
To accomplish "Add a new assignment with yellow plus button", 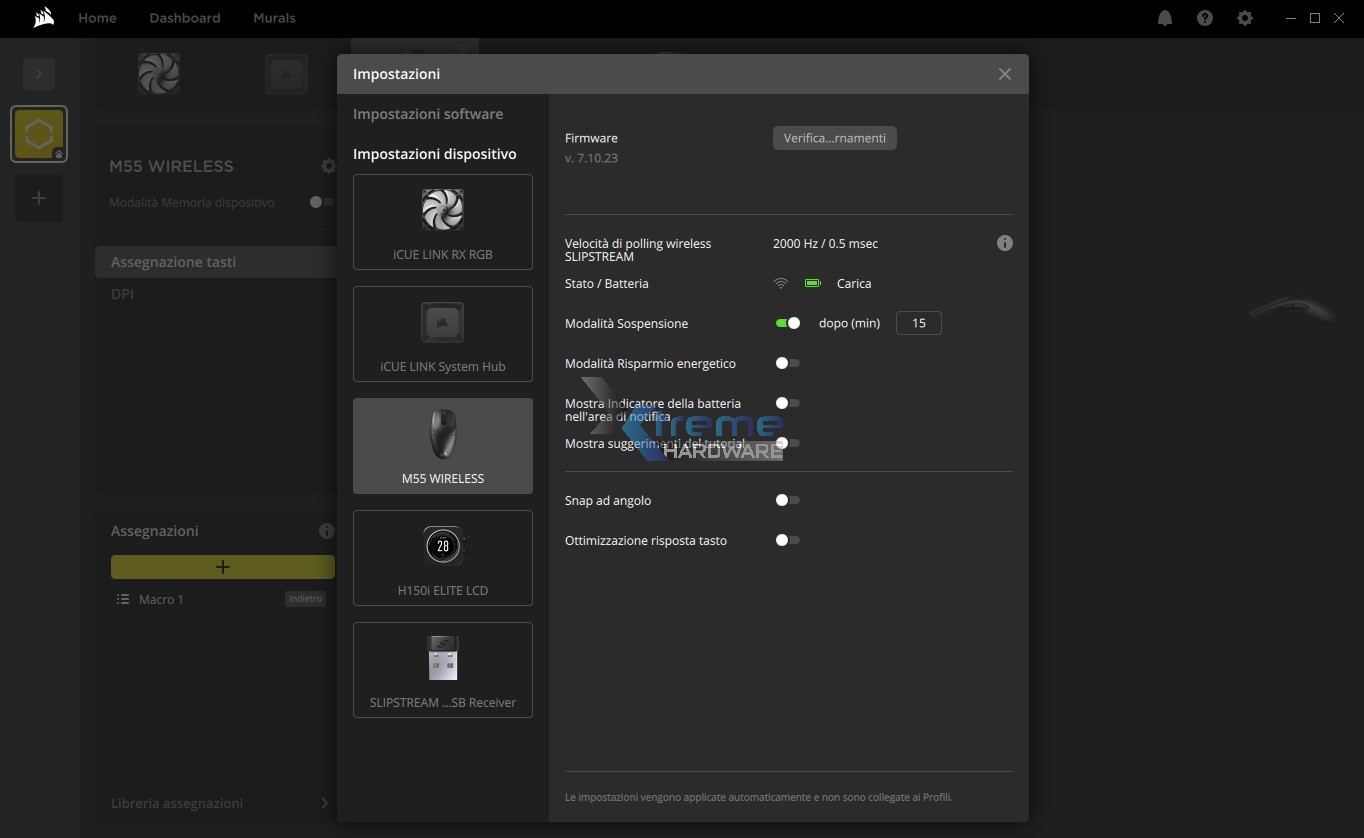I will click(222, 567).
